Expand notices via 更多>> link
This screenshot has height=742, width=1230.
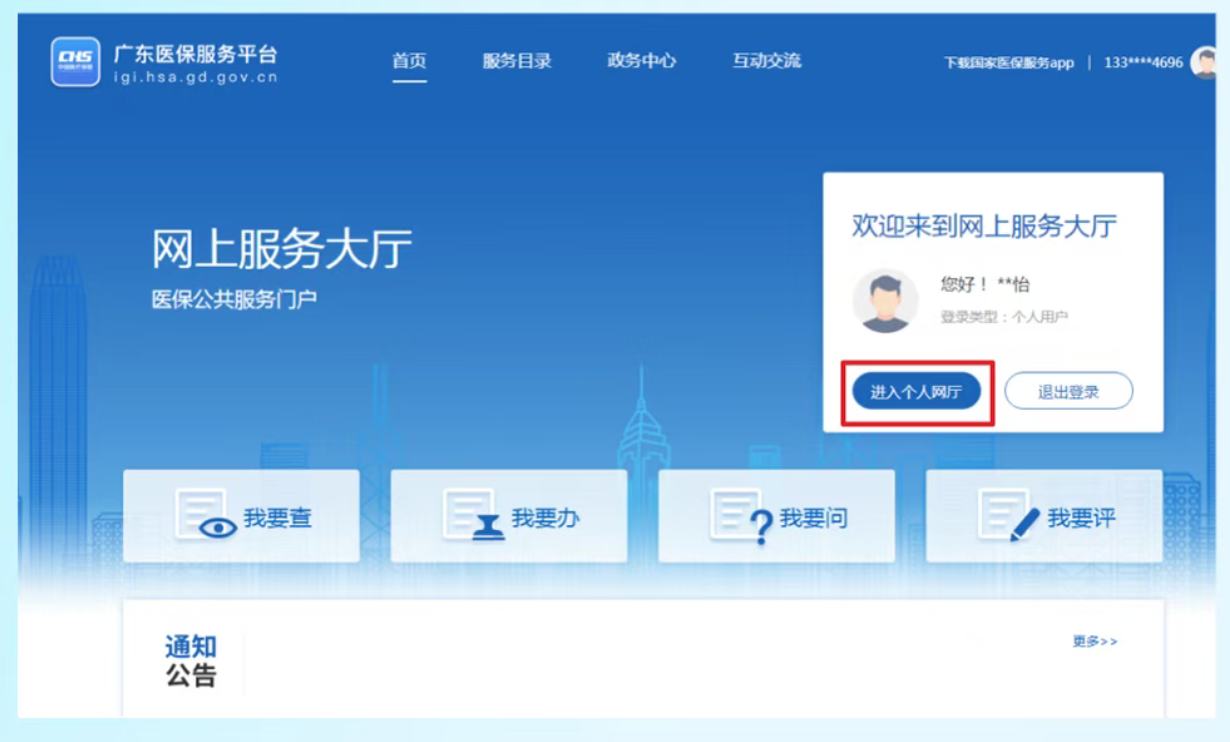[x=1095, y=641]
